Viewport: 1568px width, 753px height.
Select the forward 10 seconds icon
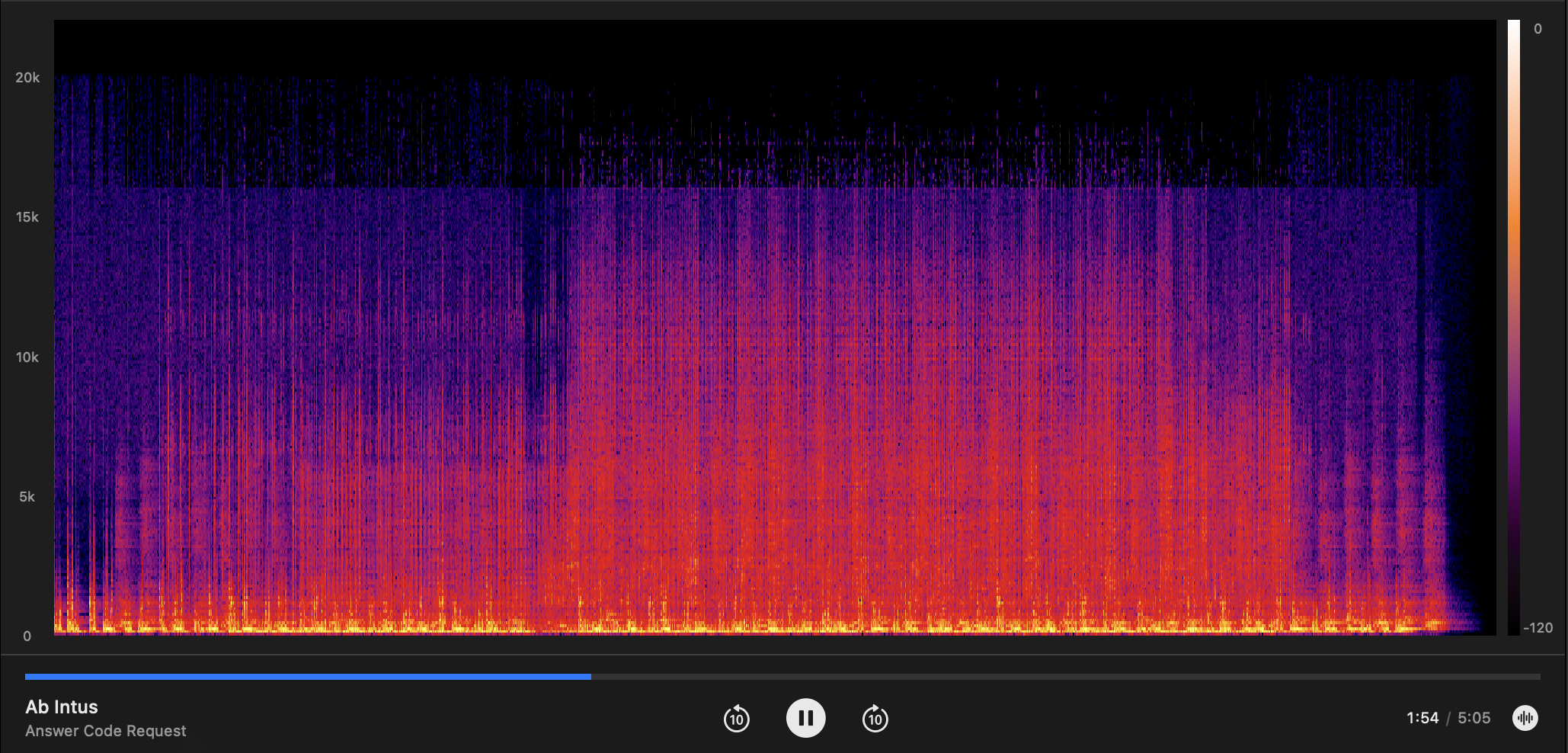[874, 717]
